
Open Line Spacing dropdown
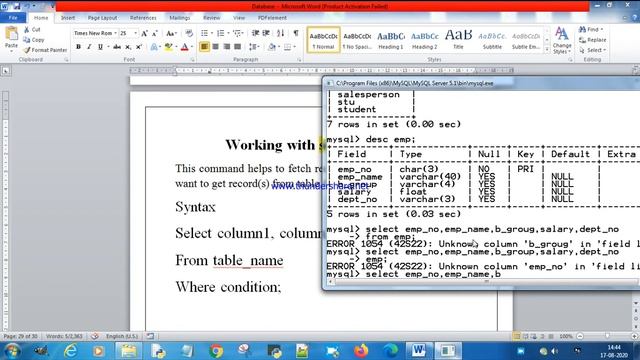253,47
